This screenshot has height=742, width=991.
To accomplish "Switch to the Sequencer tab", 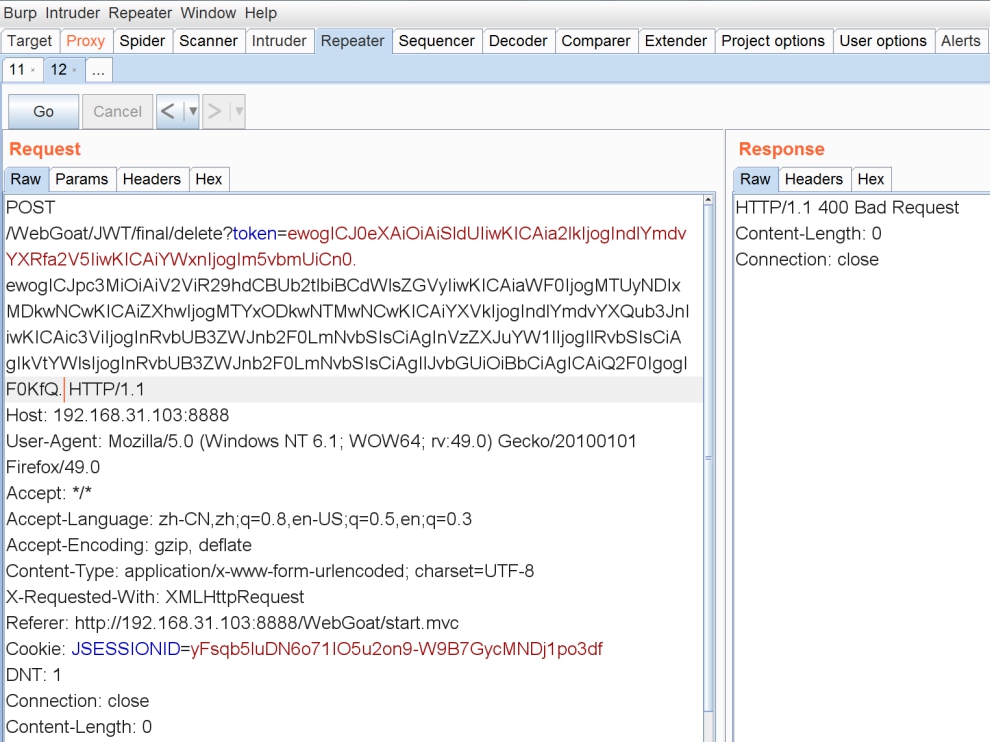I will click(436, 41).
